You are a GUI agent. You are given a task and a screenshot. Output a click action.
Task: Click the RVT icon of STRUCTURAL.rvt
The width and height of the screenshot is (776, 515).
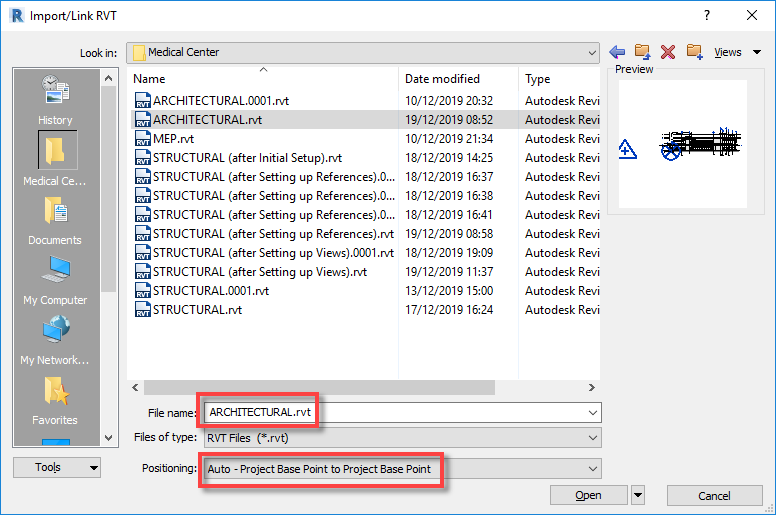pyautogui.click(x=143, y=310)
